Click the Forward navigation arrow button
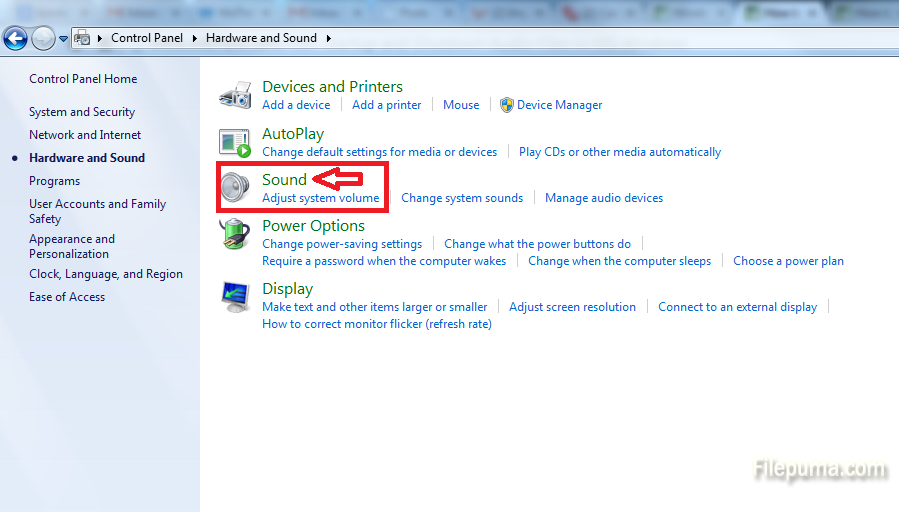This screenshot has width=899, height=512. pos(43,38)
